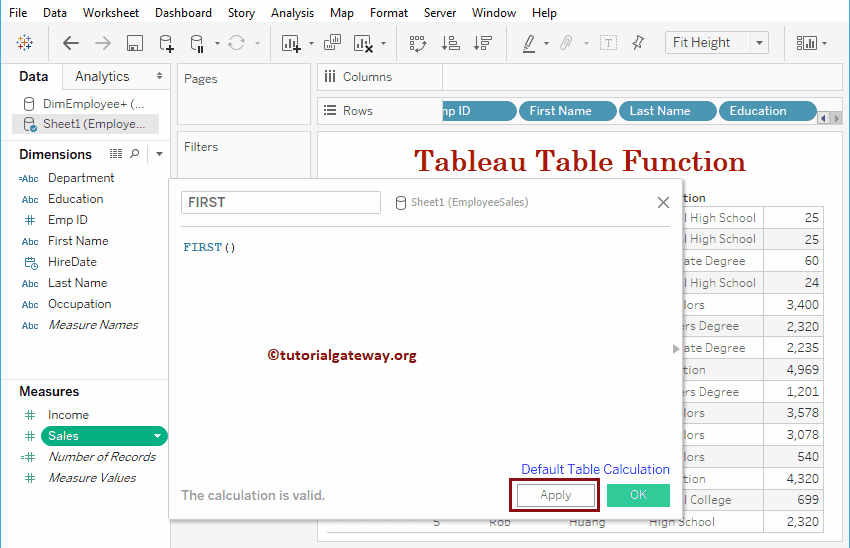Click the Sort Ascending toolbar icon
850x548 pixels.
pos(451,43)
